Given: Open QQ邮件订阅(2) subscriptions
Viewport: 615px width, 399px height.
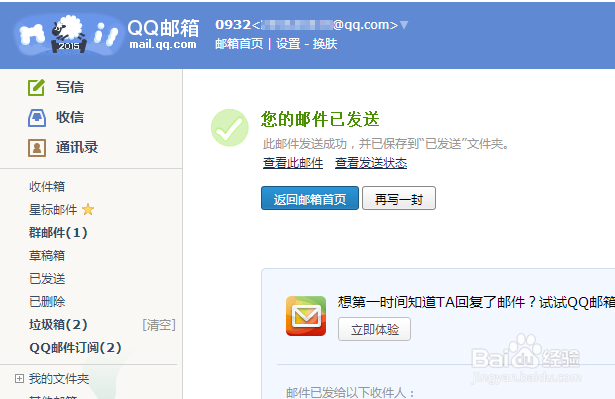Looking at the screenshot, I should (x=75, y=348).
